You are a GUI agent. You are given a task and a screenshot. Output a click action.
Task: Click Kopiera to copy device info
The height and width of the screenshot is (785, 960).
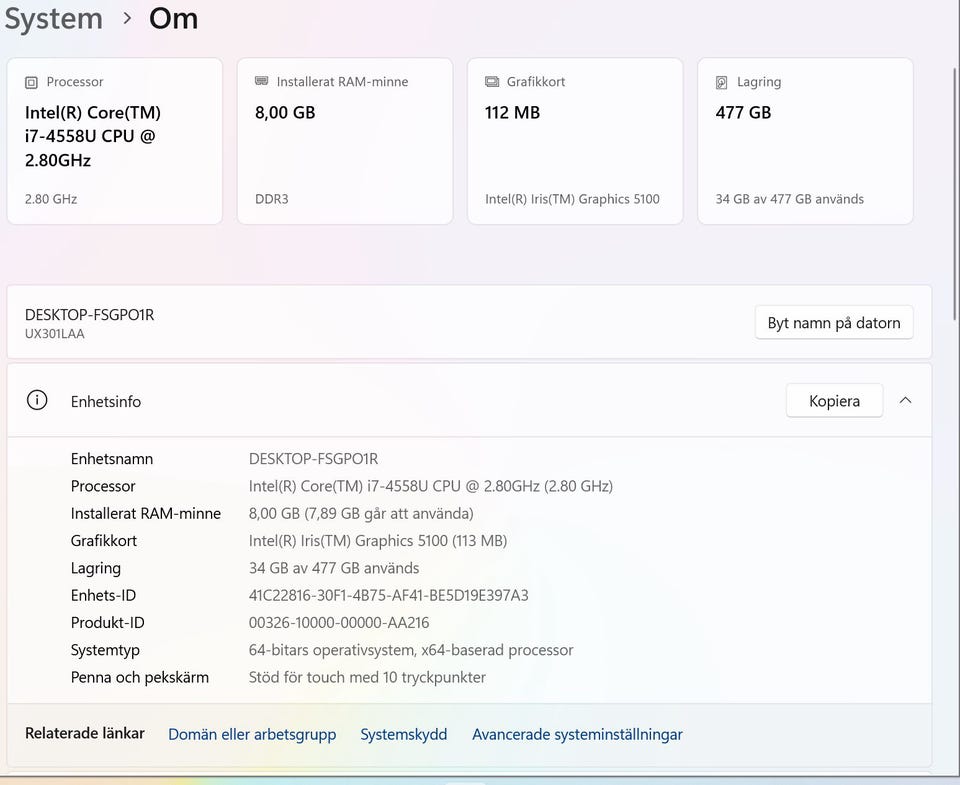coord(834,400)
